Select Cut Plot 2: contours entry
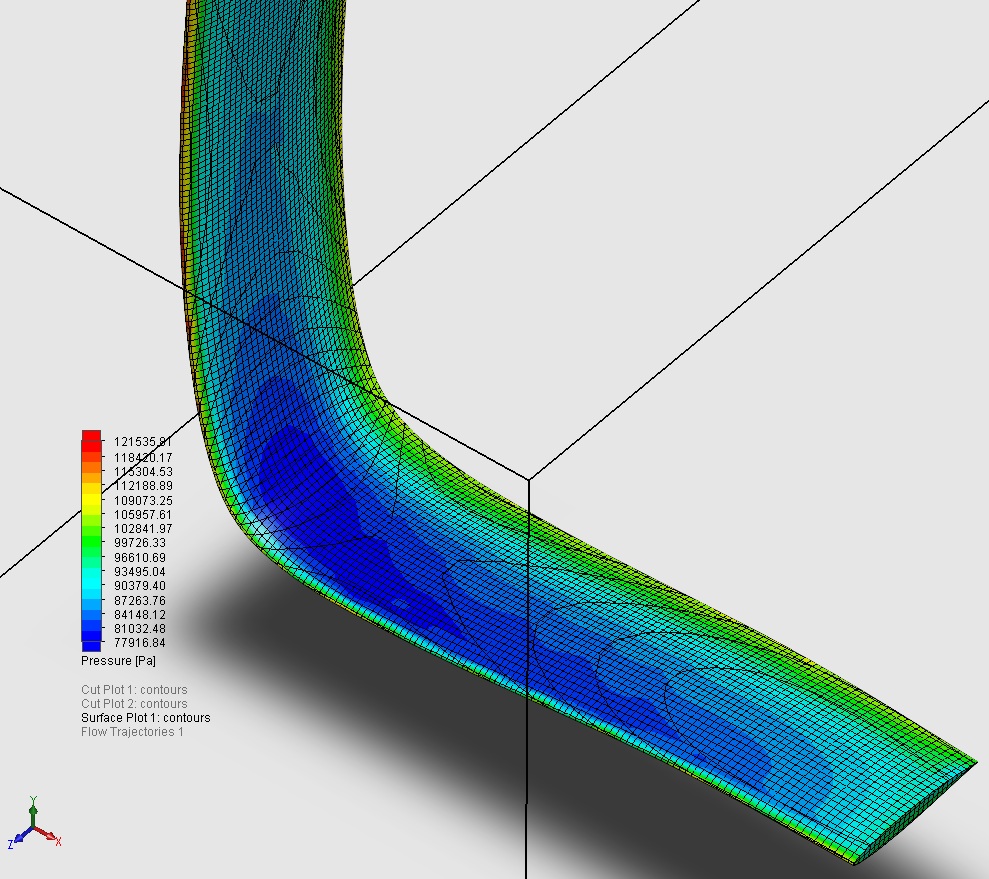989x879 pixels. coord(134,704)
